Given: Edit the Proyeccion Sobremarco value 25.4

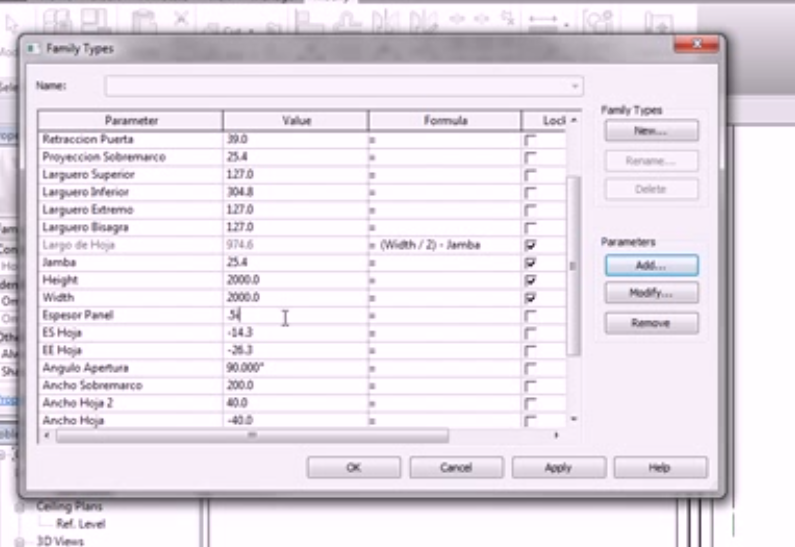Looking at the screenshot, I should click(x=296, y=157).
